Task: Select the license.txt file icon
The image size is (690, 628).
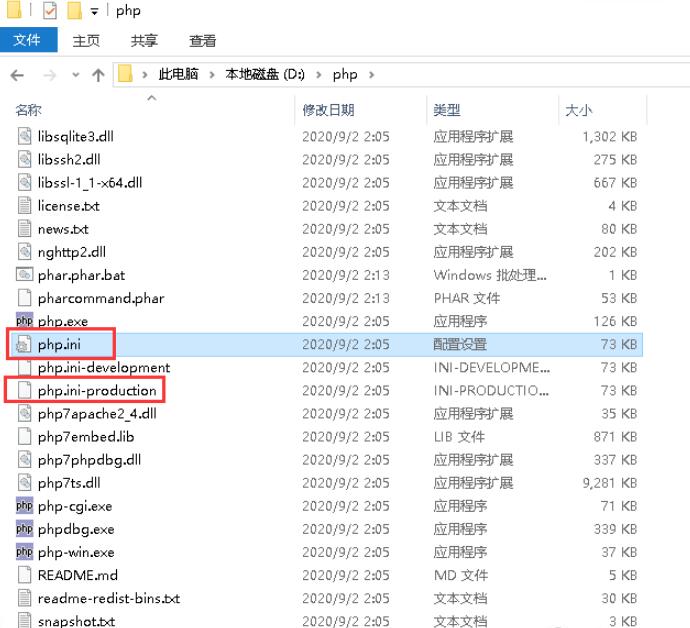Action: [24, 206]
